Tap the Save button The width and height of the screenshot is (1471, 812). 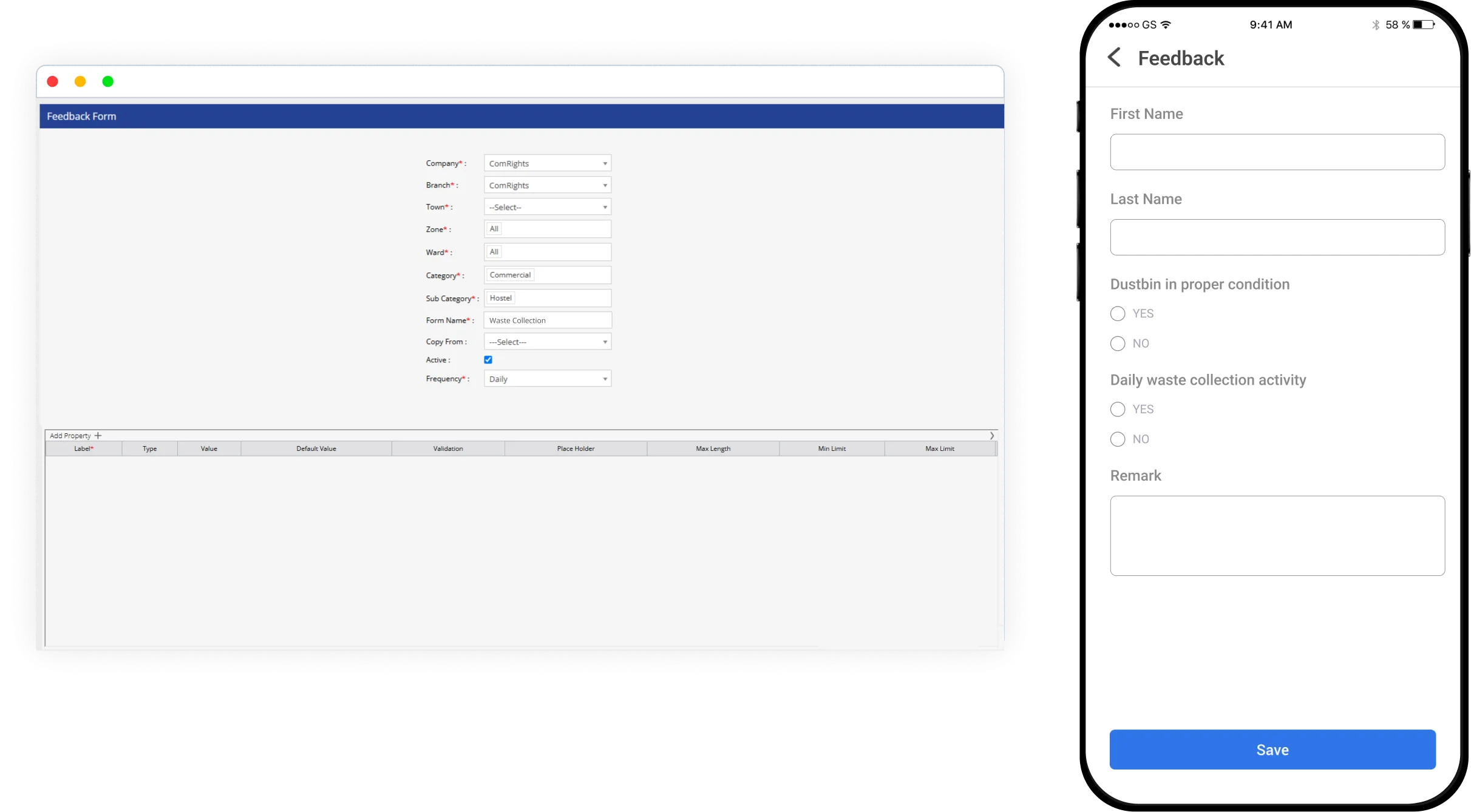1272,749
